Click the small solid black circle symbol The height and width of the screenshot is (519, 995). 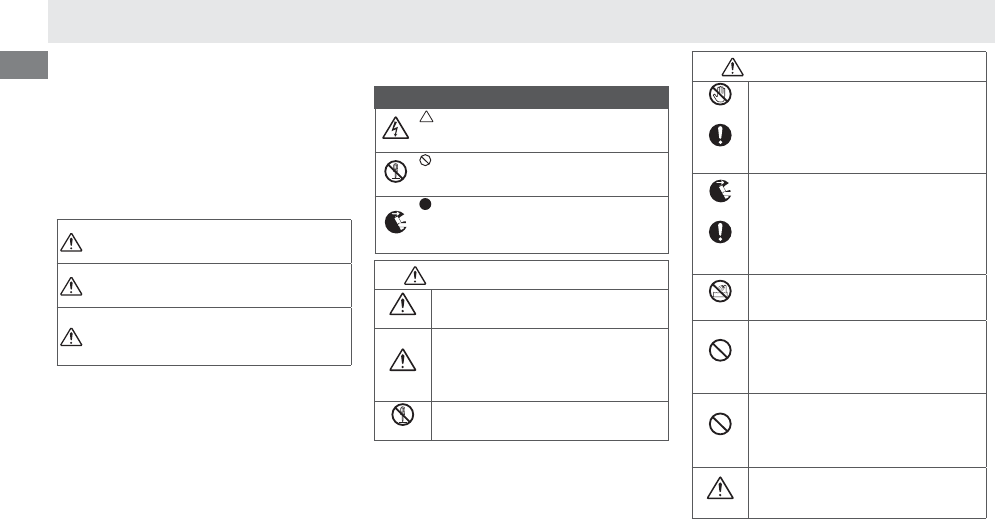coord(425,205)
